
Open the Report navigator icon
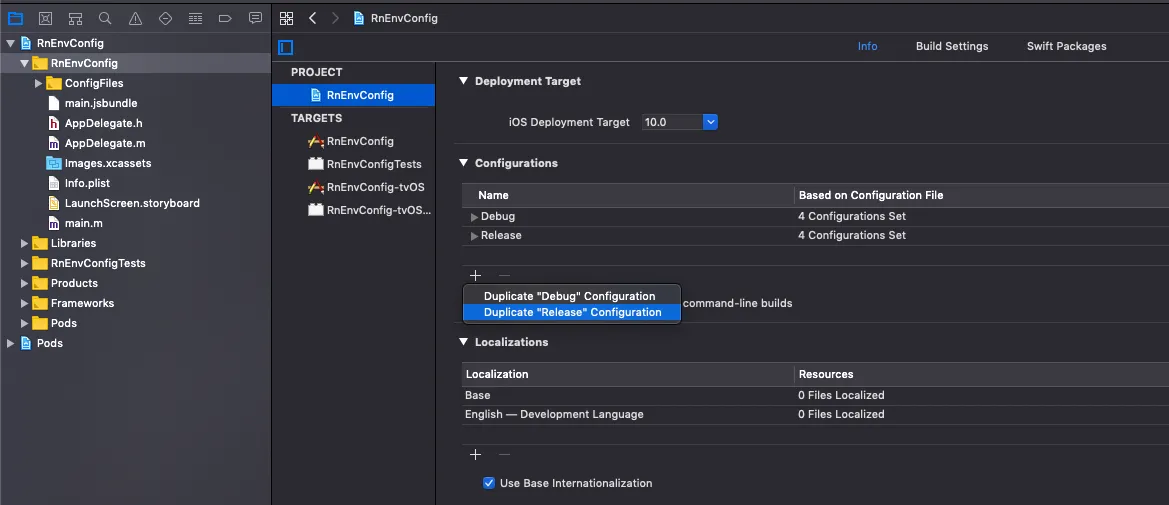[x=255, y=18]
